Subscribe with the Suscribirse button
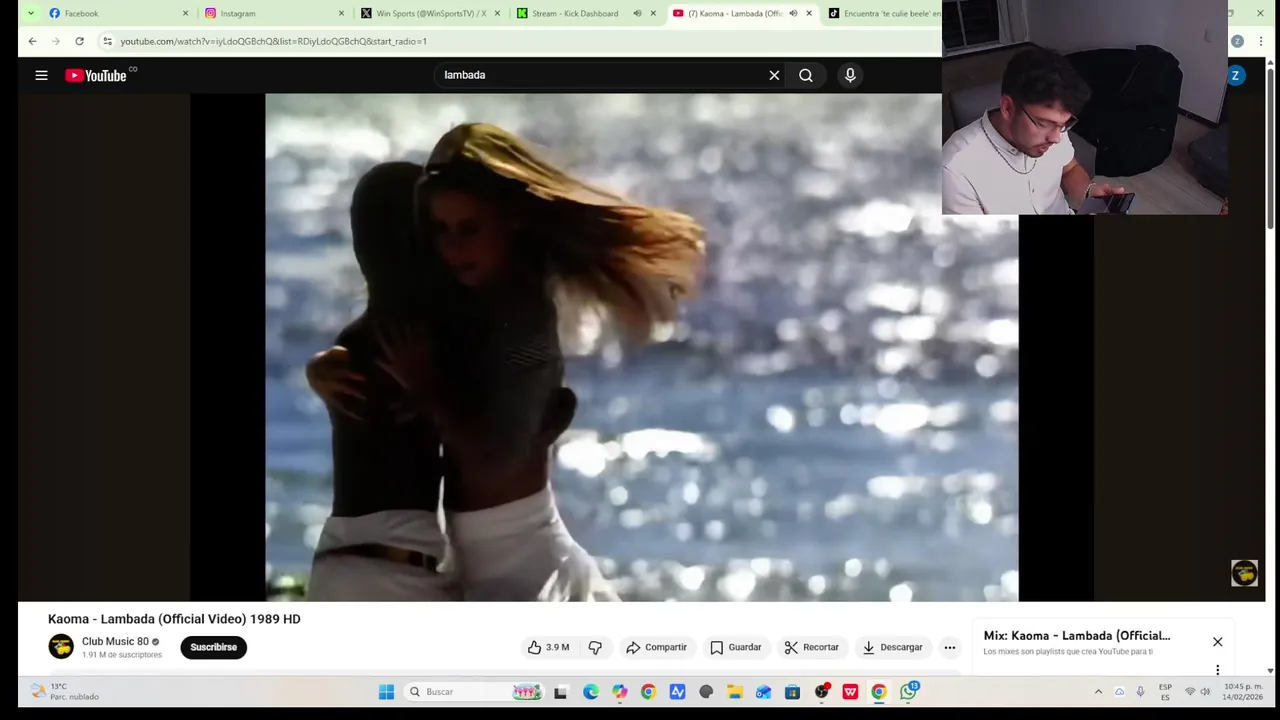This screenshot has width=1280, height=720. tap(214, 647)
